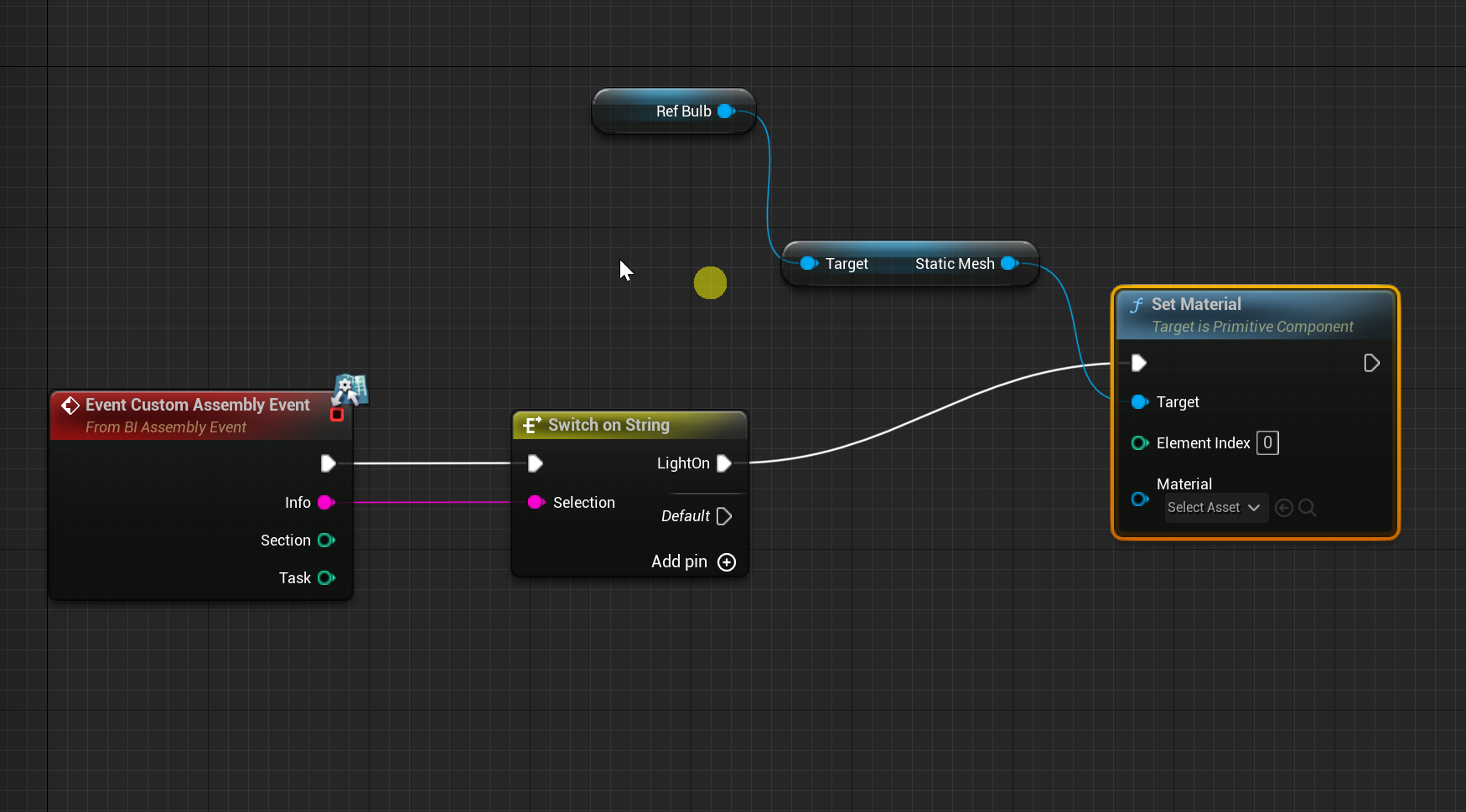The height and width of the screenshot is (812, 1466).
Task: Click the use selected asset arrow icon
Action: [x=1283, y=508]
